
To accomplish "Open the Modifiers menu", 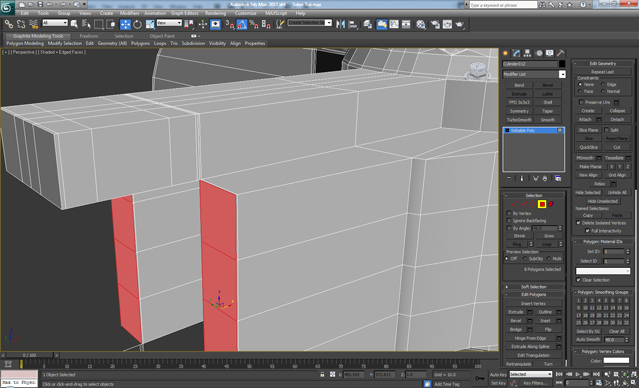I will click(x=130, y=13).
